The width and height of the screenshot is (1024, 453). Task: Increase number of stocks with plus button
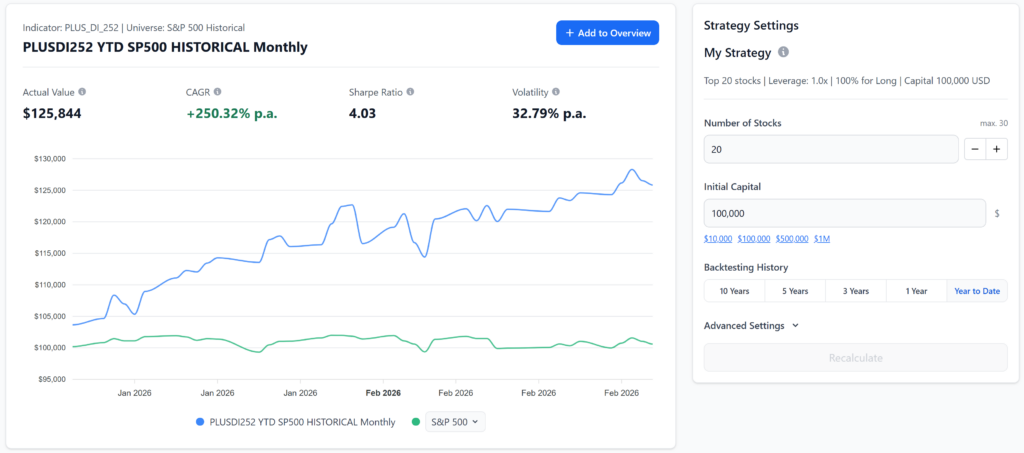pyautogui.click(x=997, y=149)
